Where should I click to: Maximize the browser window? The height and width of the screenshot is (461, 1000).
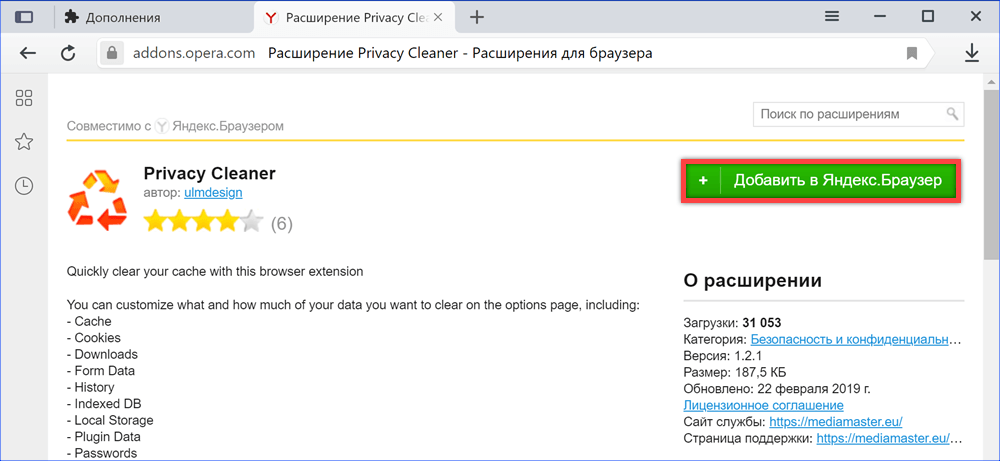click(x=928, y=17)
